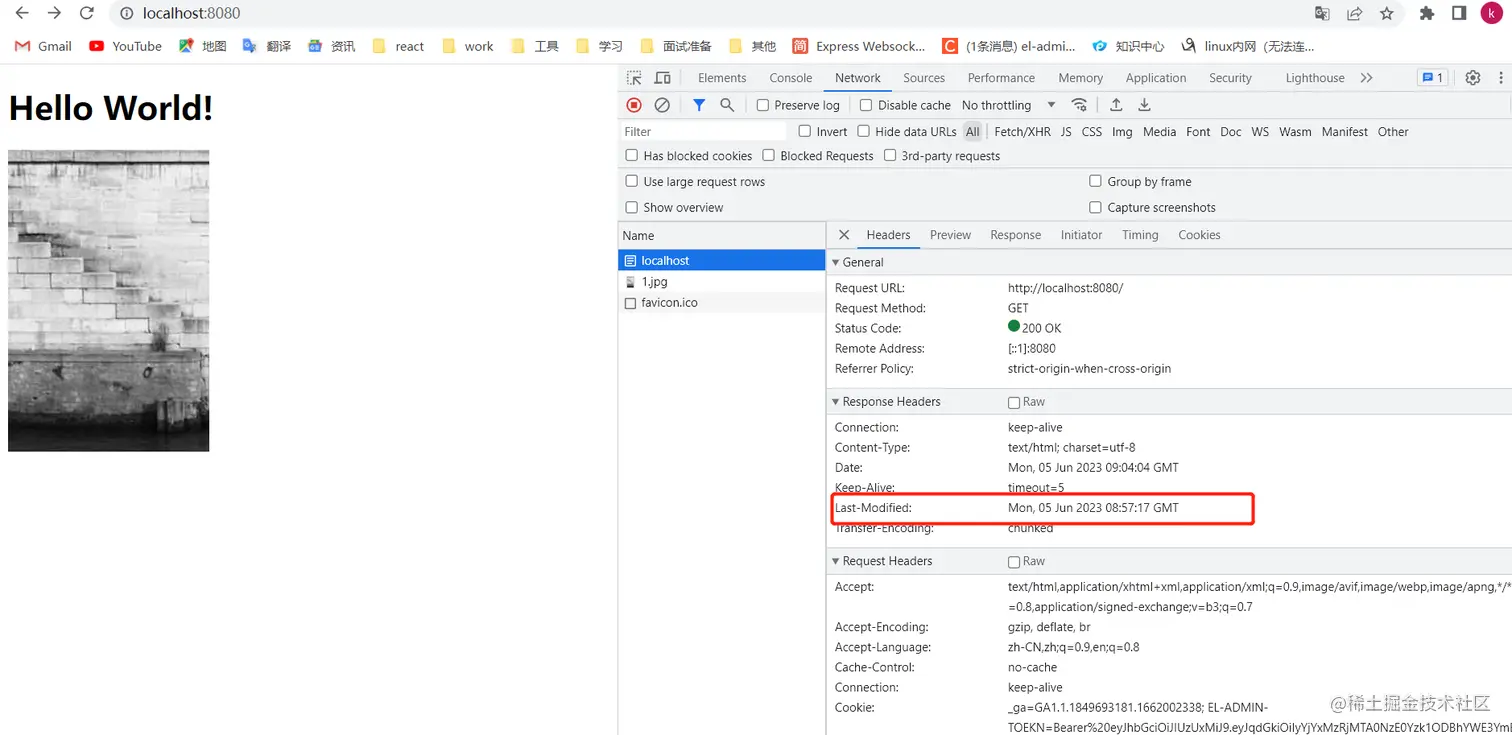Open the network conditions wifi icon
The height and width of the screenshot is (735, 1512).
click(1079, 105)
